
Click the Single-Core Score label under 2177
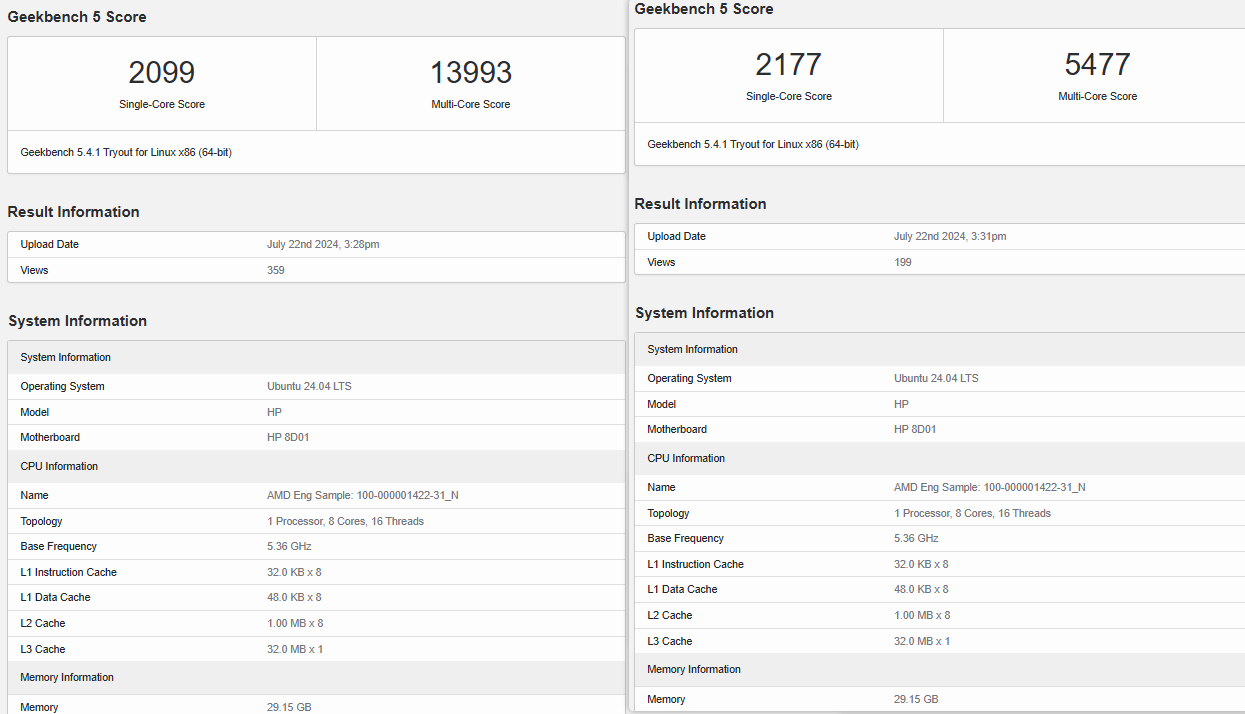click(788, 96)
